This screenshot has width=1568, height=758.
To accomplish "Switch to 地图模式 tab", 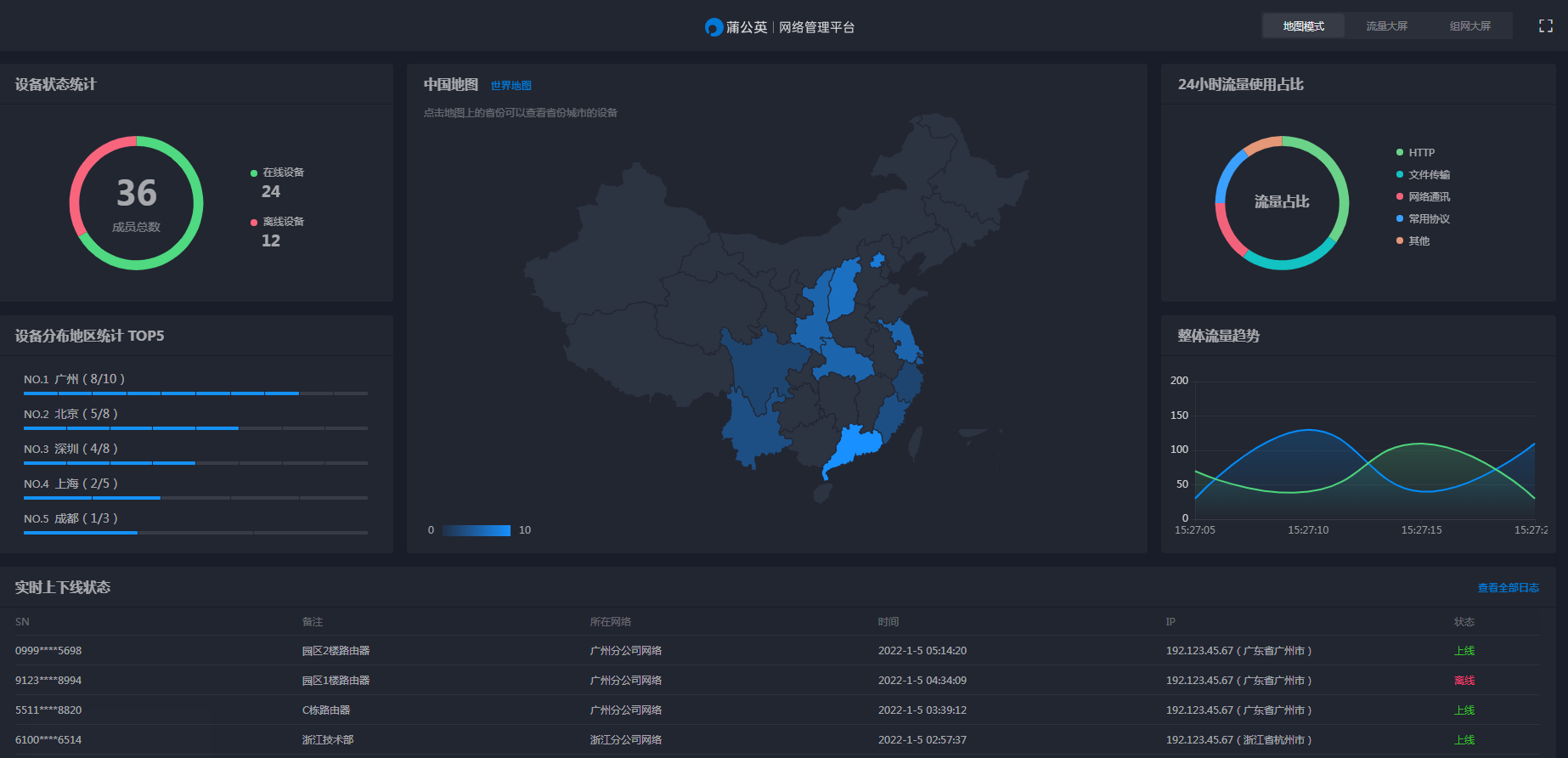I will tap(1303, 26).
